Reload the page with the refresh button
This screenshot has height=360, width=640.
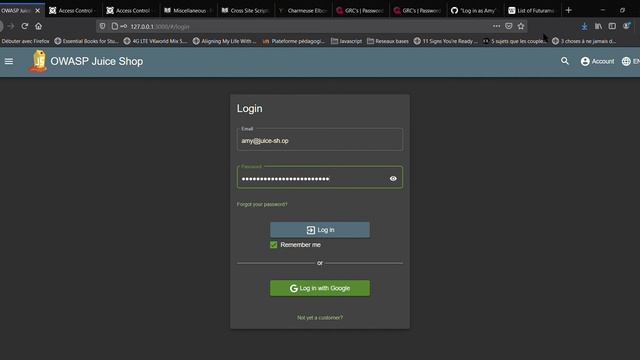pos(24,26)
